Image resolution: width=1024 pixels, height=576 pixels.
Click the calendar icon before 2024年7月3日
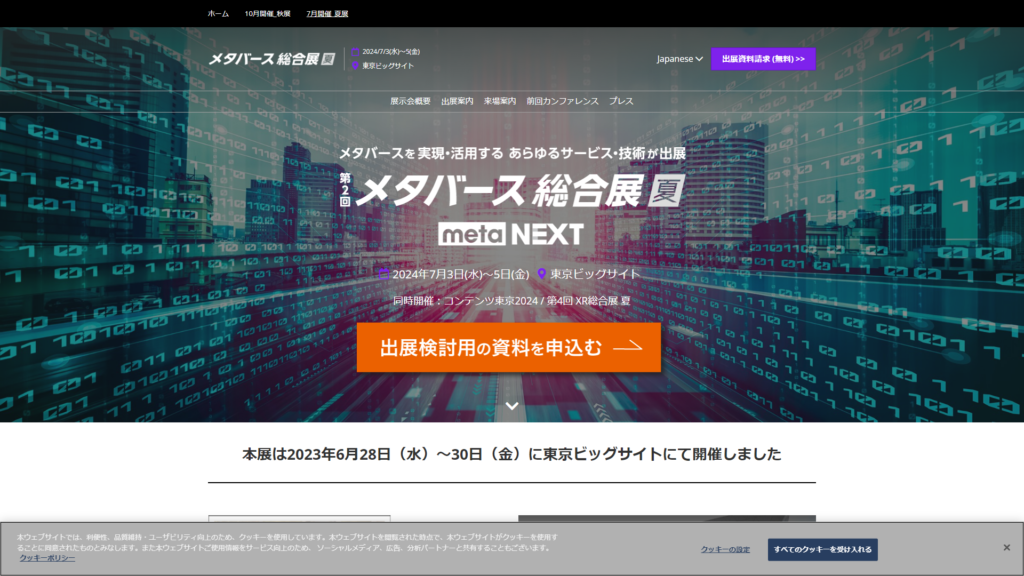pos(384,274)
